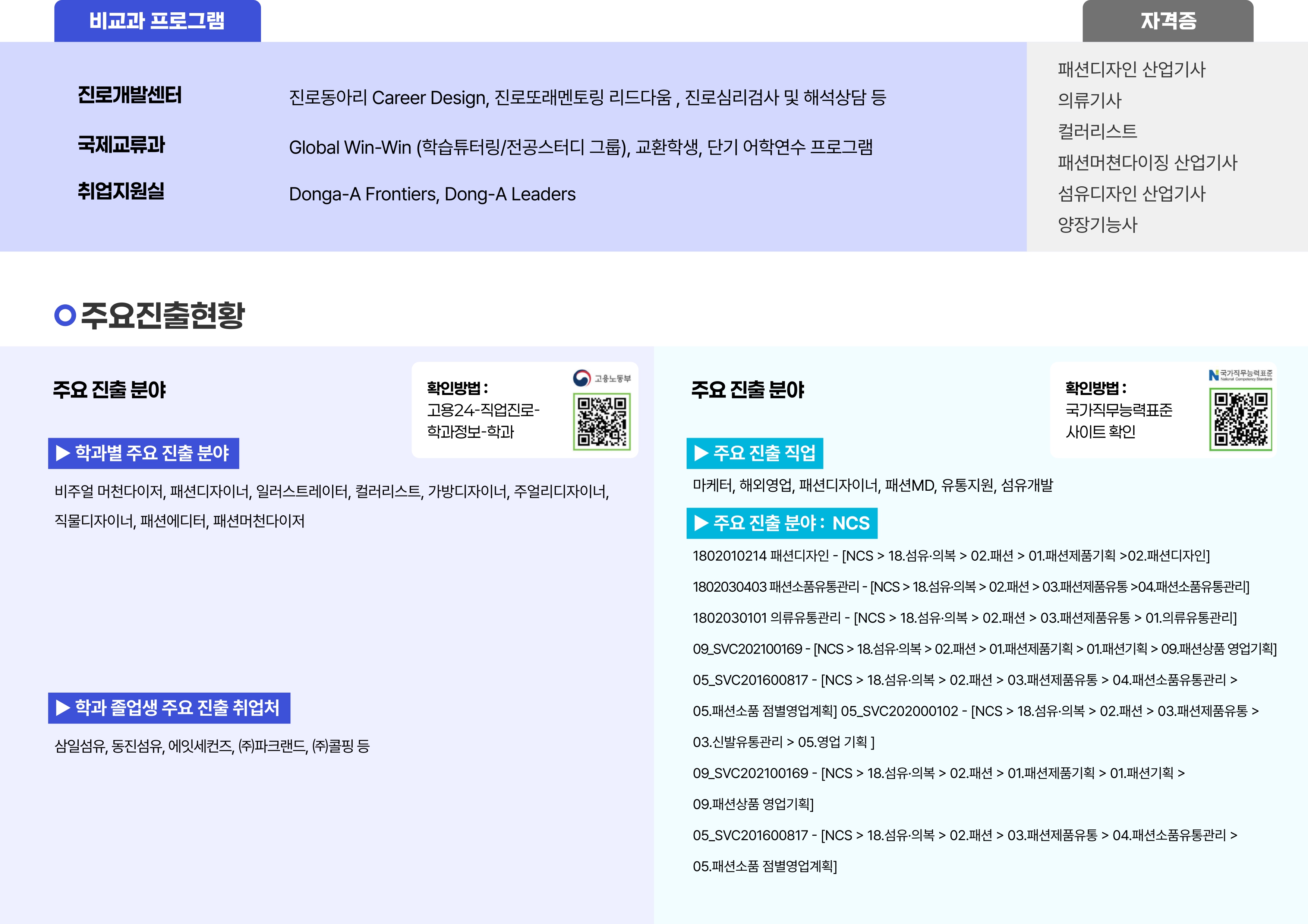1308x924 pixels.
Task: Click the 고용24 QR code image
Action: point(602,422)
